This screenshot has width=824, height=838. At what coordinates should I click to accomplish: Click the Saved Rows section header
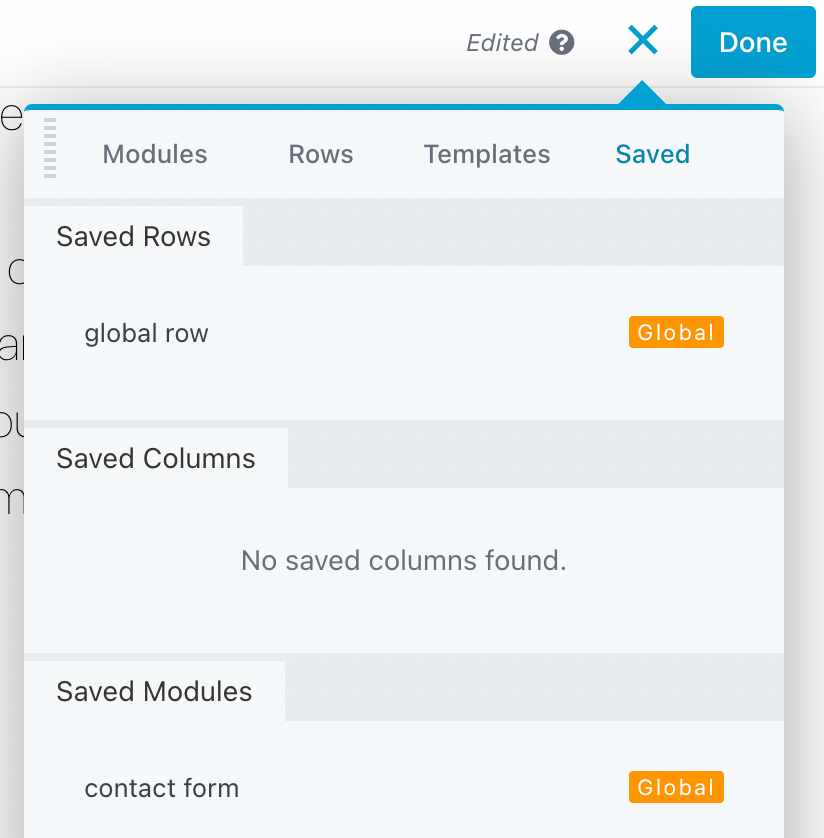pos(134,237)
